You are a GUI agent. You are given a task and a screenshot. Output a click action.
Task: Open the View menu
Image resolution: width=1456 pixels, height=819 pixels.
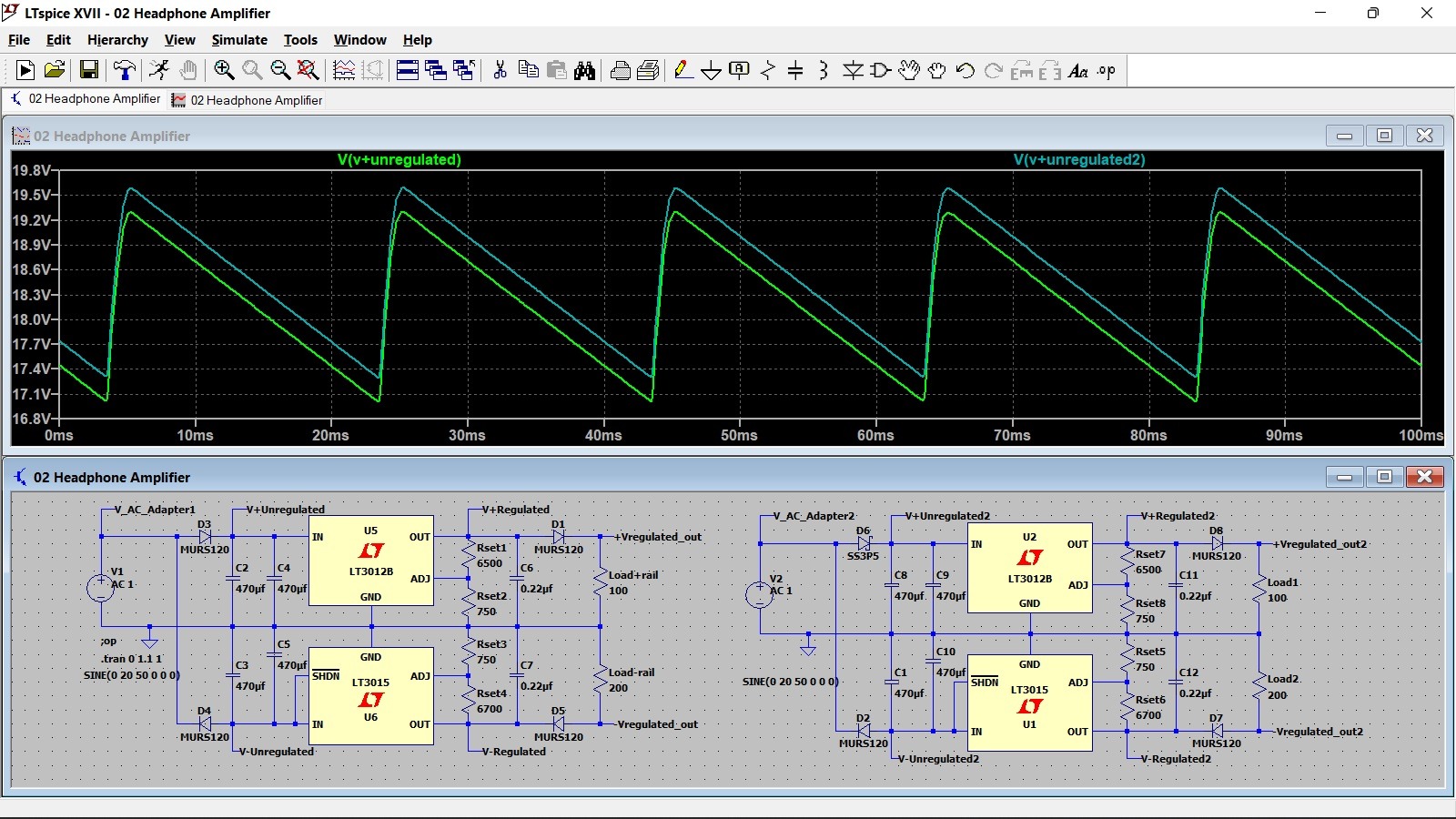(179, 40)
